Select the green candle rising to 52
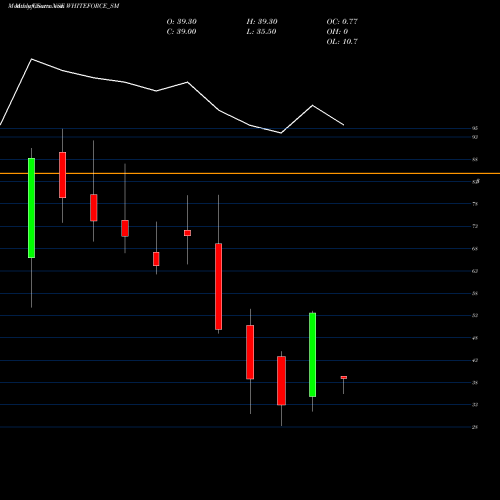Image resolution: width=500 pixels, height=500 pixels. click(x=312, y=355)
